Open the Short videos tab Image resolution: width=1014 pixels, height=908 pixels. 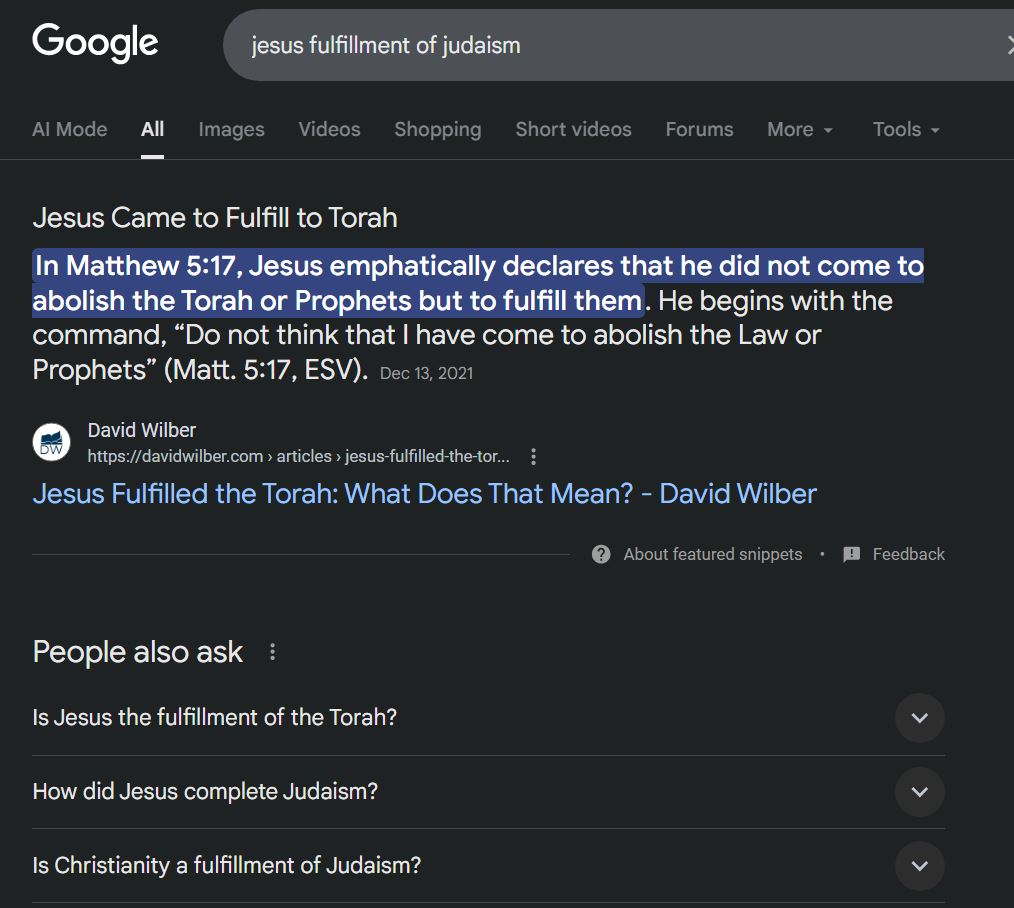pyautogui.click(x=573, y=130)
